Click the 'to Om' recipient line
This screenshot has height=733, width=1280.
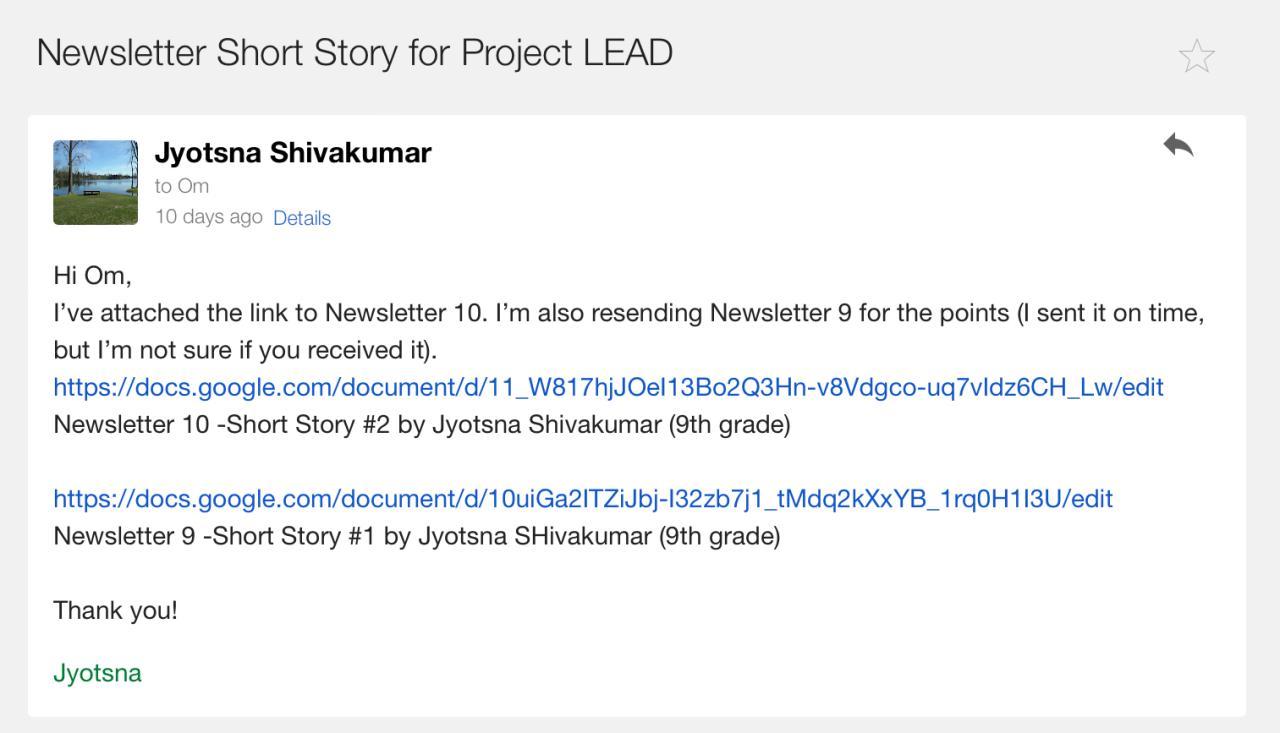click(x=182, y=186)
